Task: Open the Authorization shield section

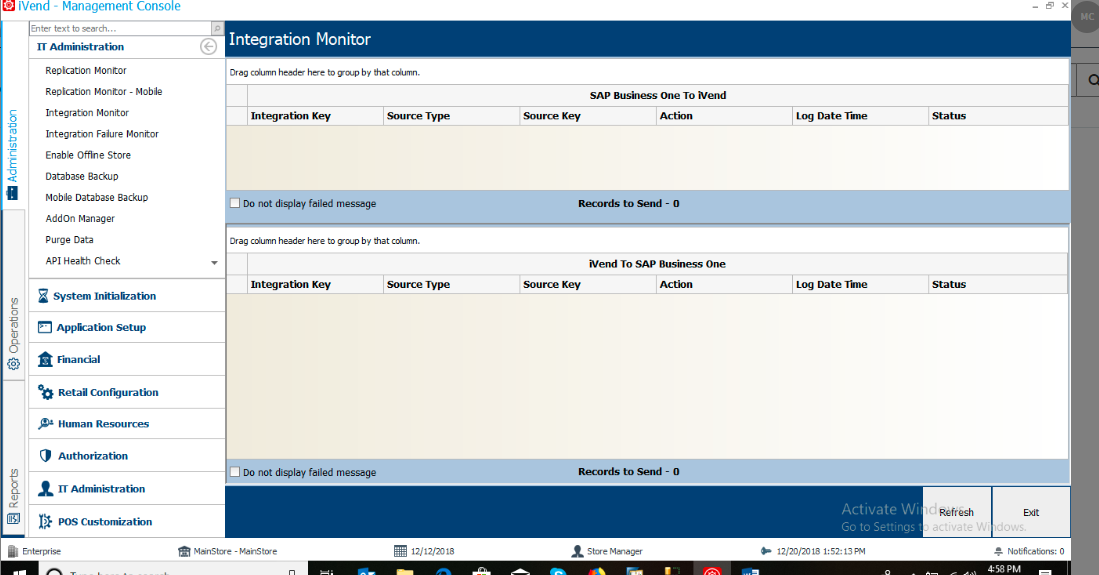Action: click(127, 456)
